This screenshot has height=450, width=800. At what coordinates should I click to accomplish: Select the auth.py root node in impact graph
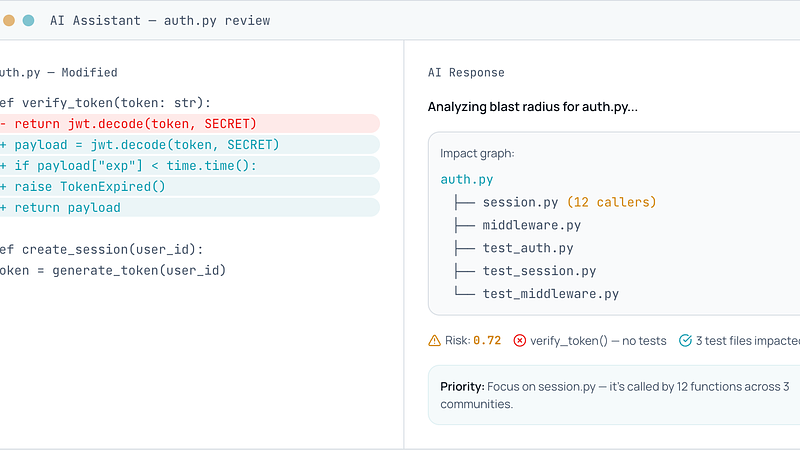[x=467, y=180]
